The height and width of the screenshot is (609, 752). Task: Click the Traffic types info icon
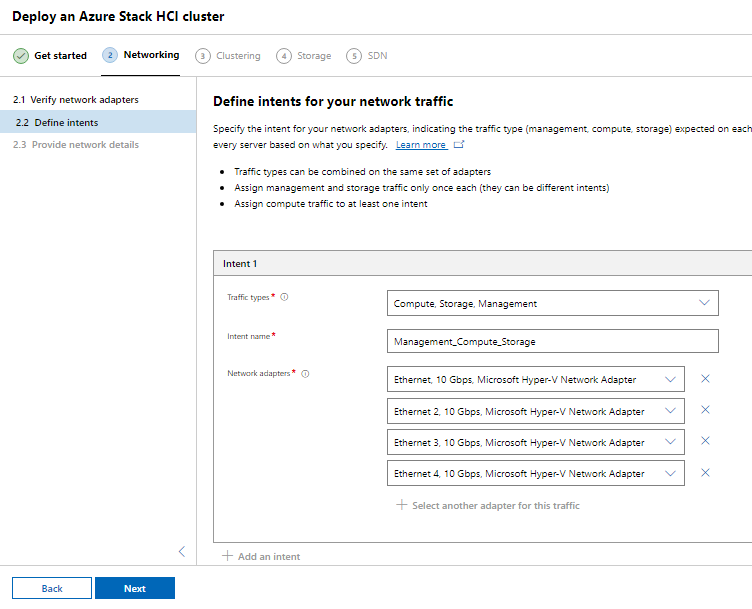(x=284, y=297)
